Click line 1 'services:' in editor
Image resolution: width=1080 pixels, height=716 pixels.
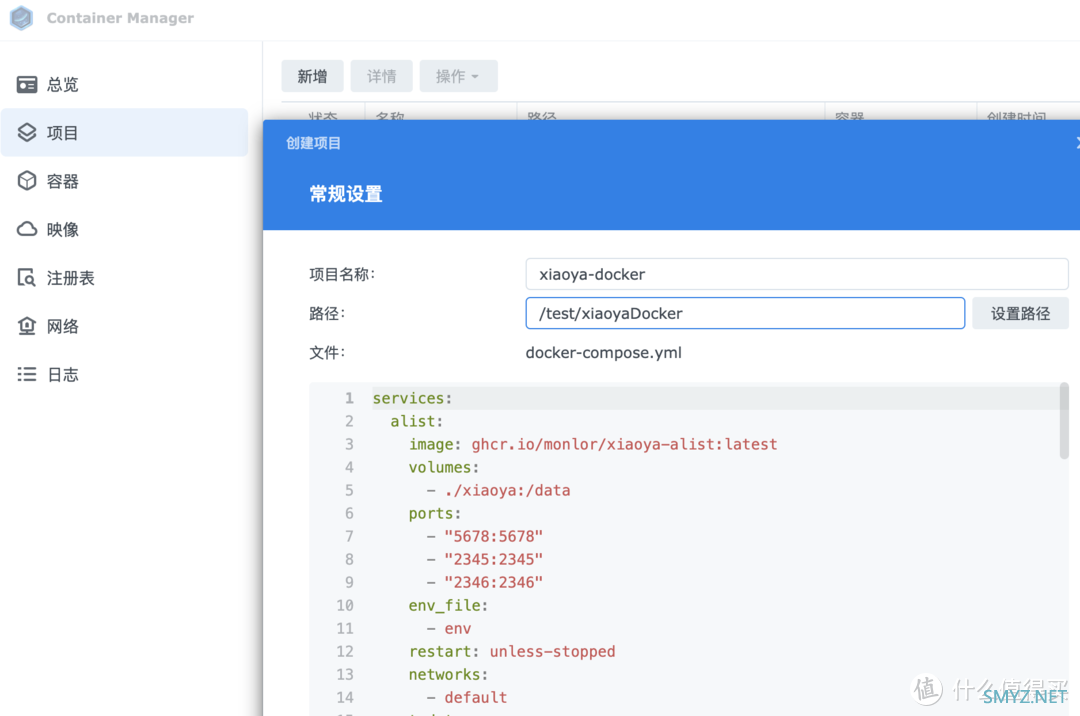point(412,398)
